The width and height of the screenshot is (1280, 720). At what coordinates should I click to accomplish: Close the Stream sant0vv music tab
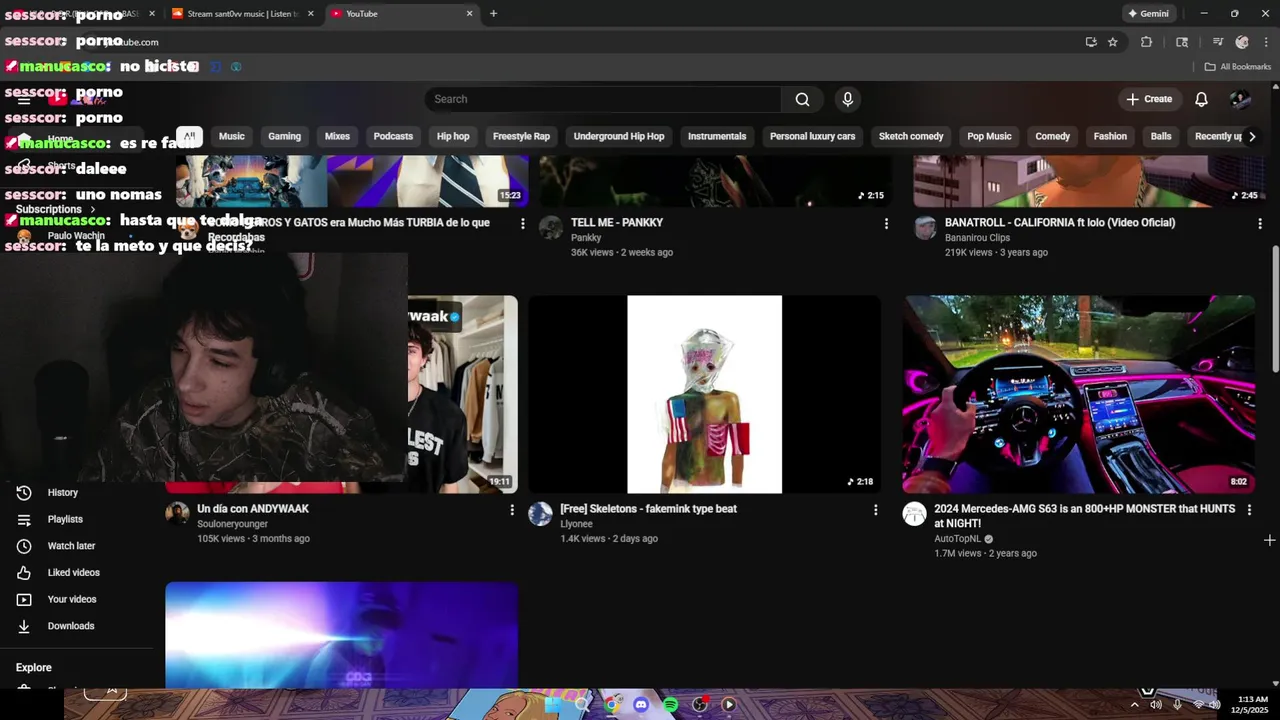pos(310,14)
